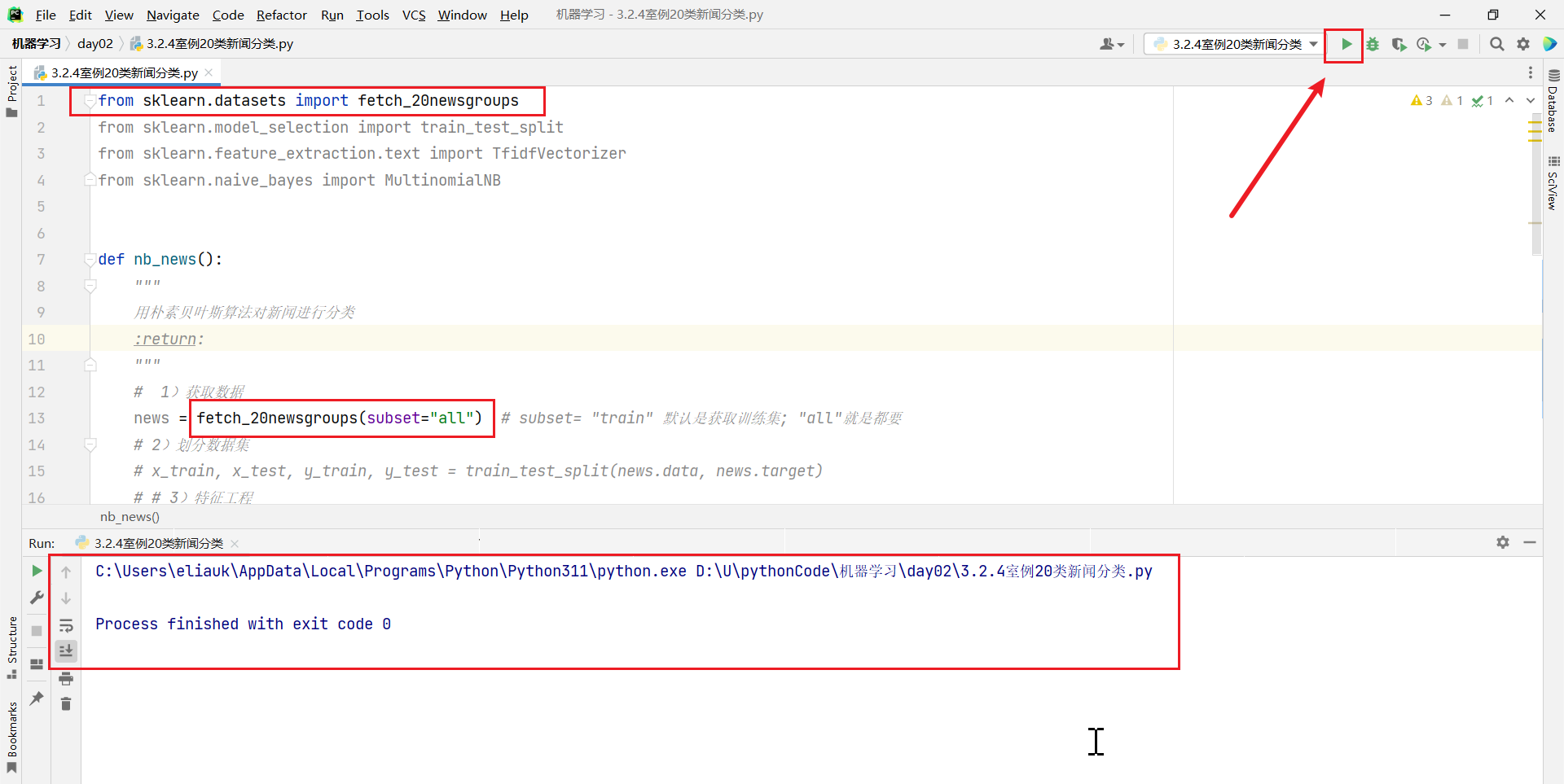Open the user account dropdown
The width and height of the screenshot is (1564, 784).
coord(1112,44)
